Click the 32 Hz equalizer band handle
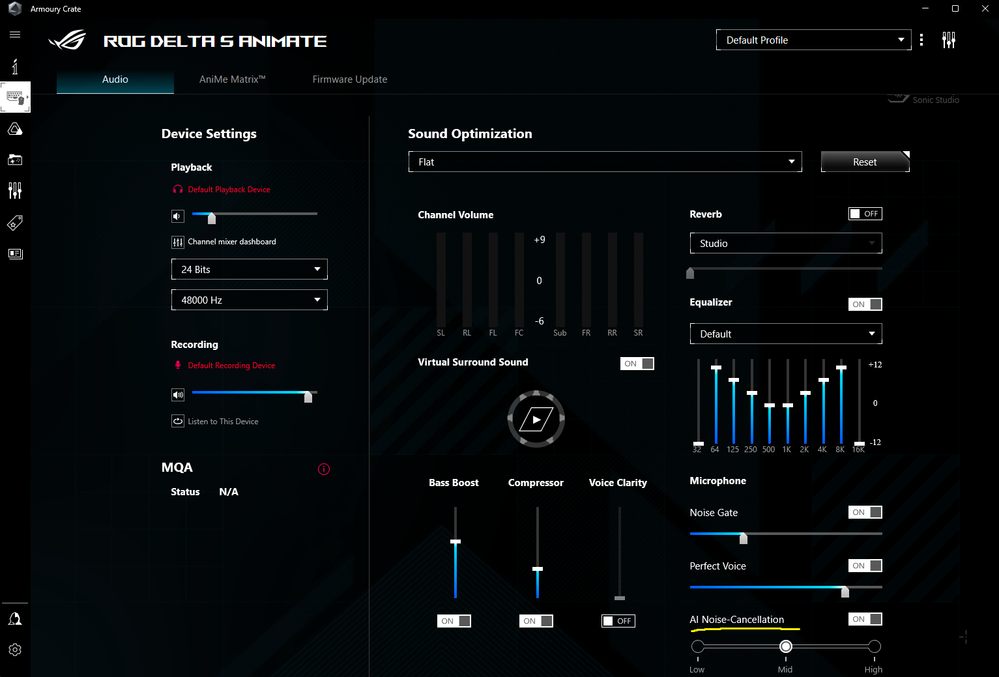 tap(698, 443)
